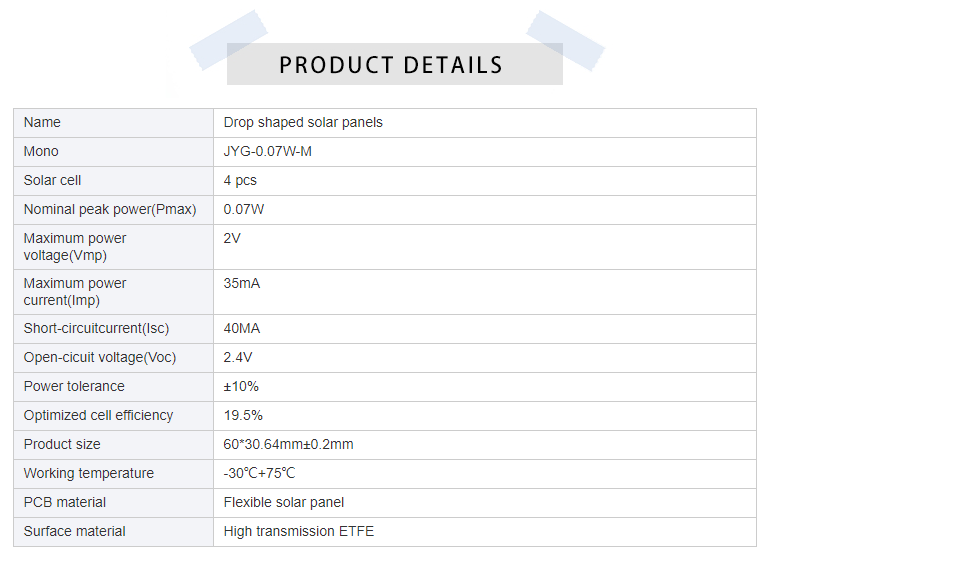Click the Flexible solar panel value
Viewport: 955px width, 561px height.
284,503
